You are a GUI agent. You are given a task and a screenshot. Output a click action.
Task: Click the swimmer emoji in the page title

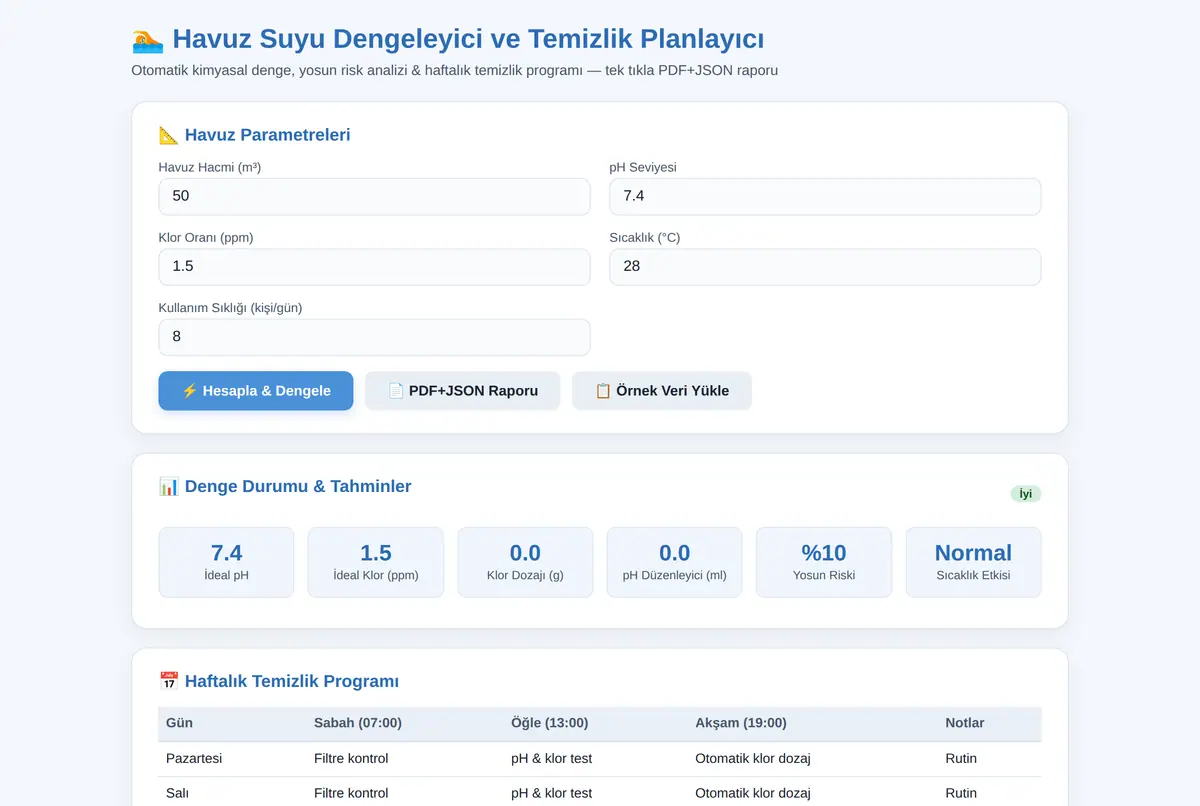[147, 40]
